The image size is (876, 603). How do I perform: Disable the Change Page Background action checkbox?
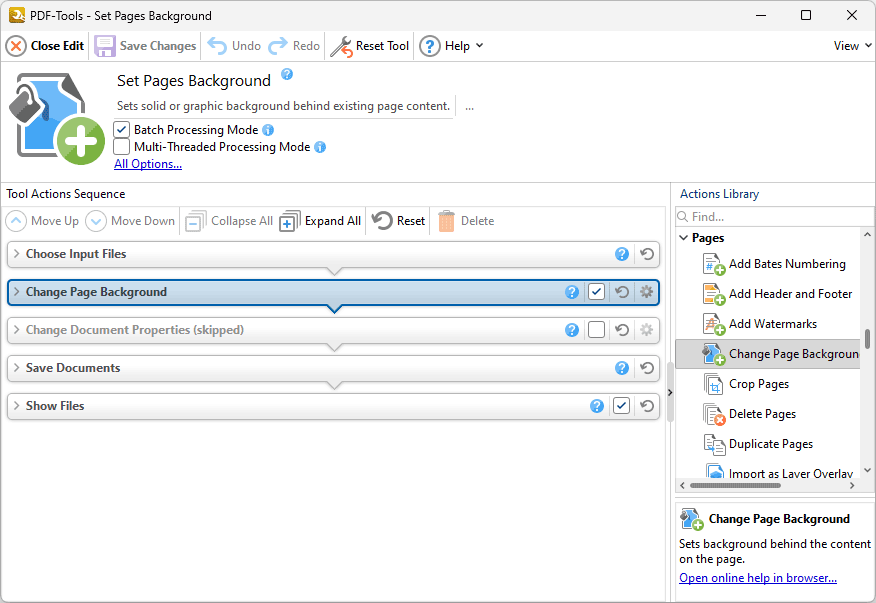pyautogui.click(x=597, y=292)
